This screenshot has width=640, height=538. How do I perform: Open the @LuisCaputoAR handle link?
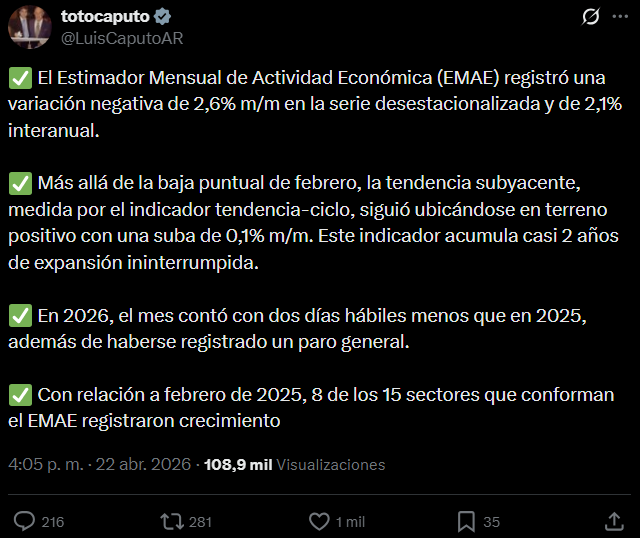tap(122, 38)
